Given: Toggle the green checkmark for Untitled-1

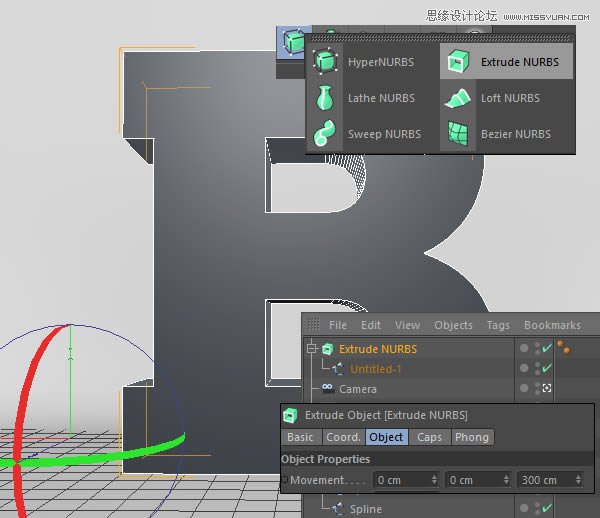Looking at the screenshot, I should pyautogui.click(x=547, y=369).
